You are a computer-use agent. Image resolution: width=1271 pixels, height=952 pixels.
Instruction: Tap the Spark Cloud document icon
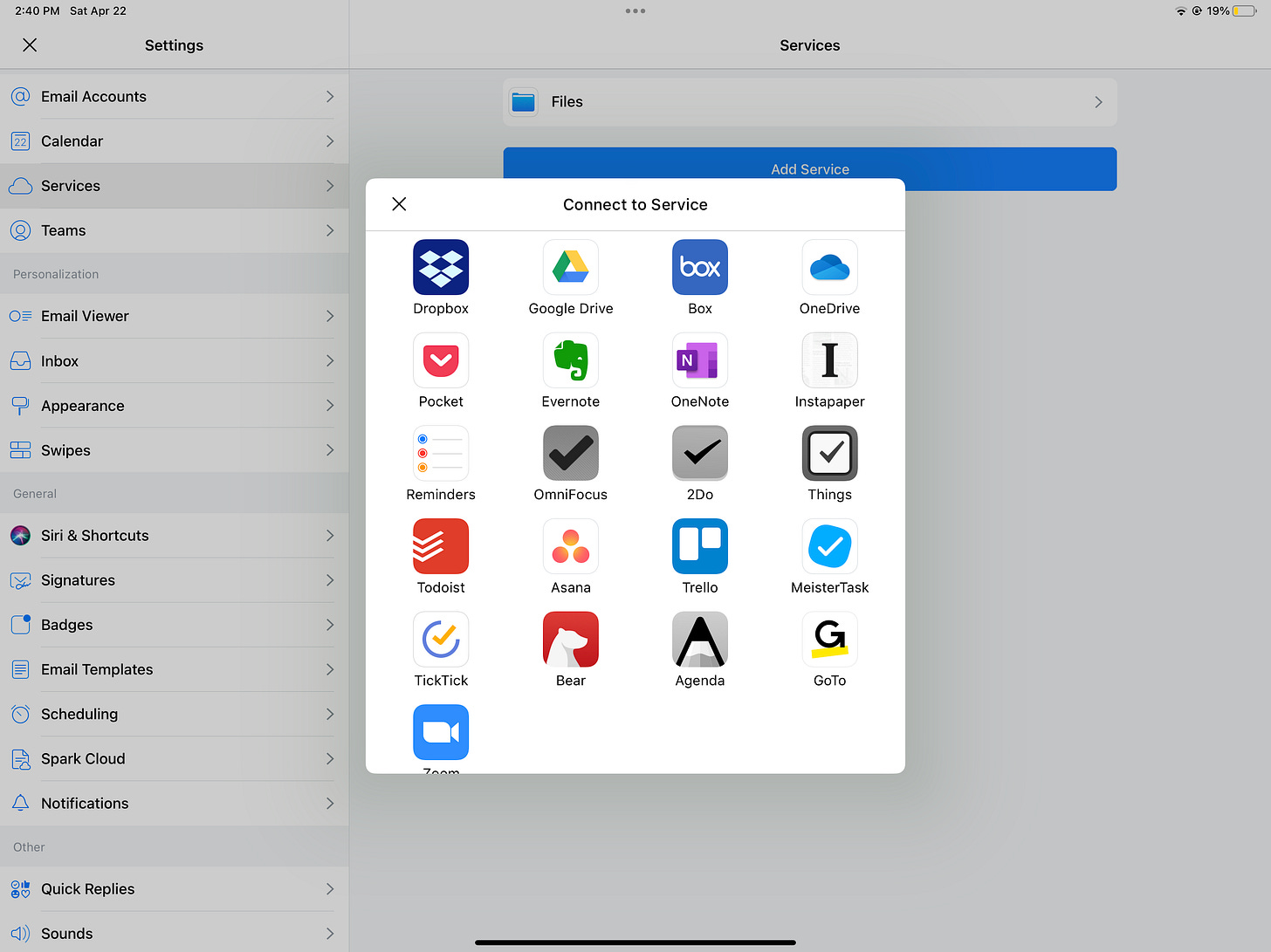pos(21,758)
